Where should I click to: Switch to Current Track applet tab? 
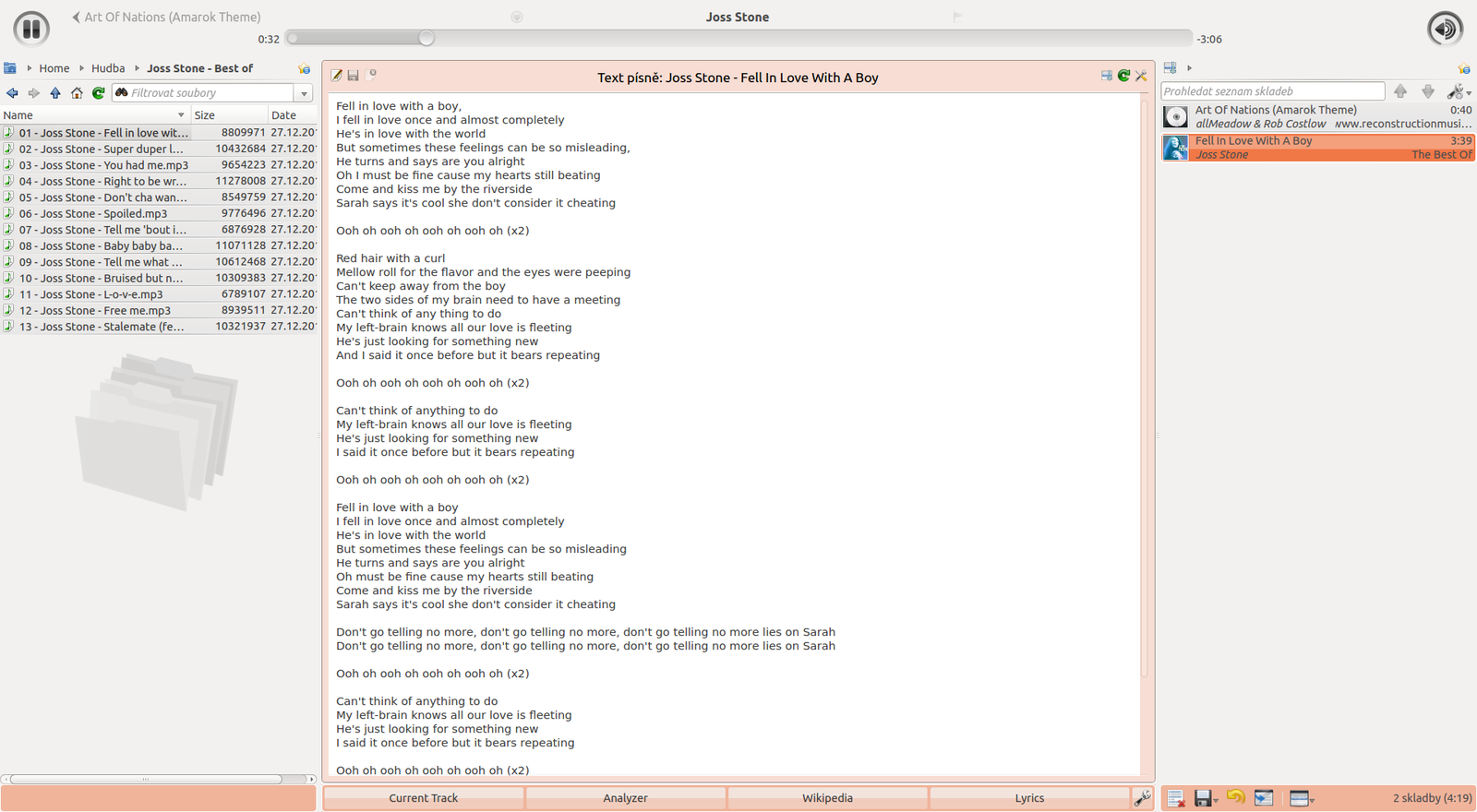point(424,798)
